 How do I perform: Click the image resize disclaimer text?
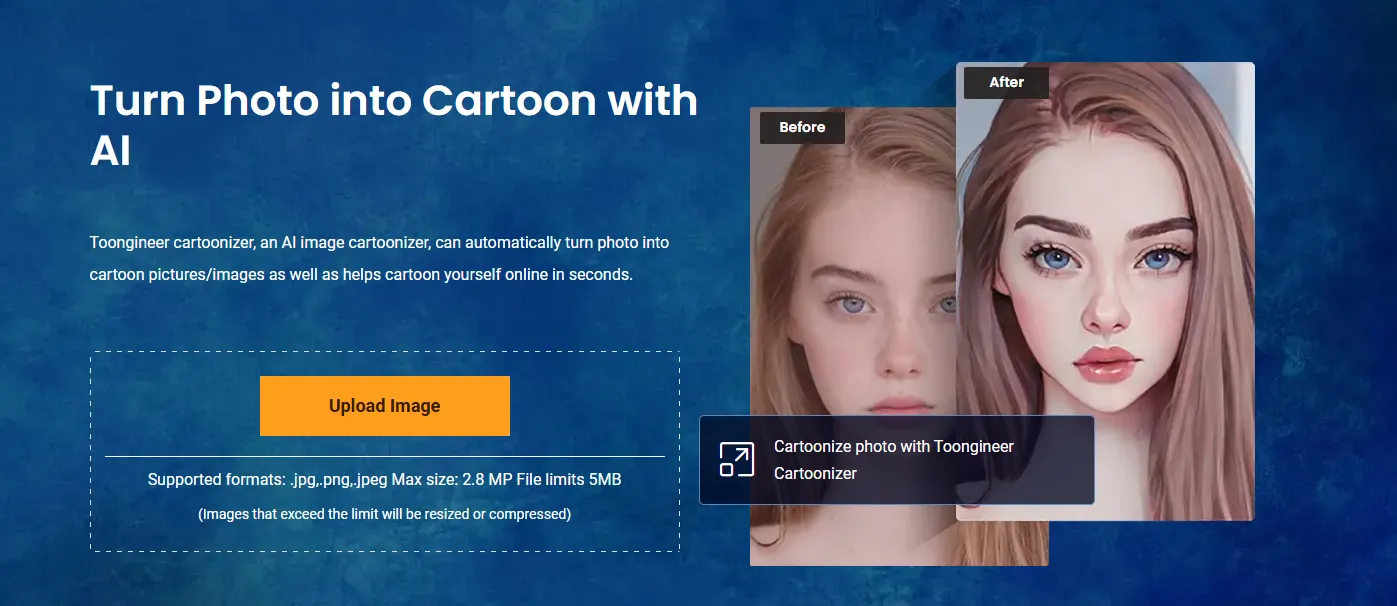pyautogui.click(x=384, y=514)
